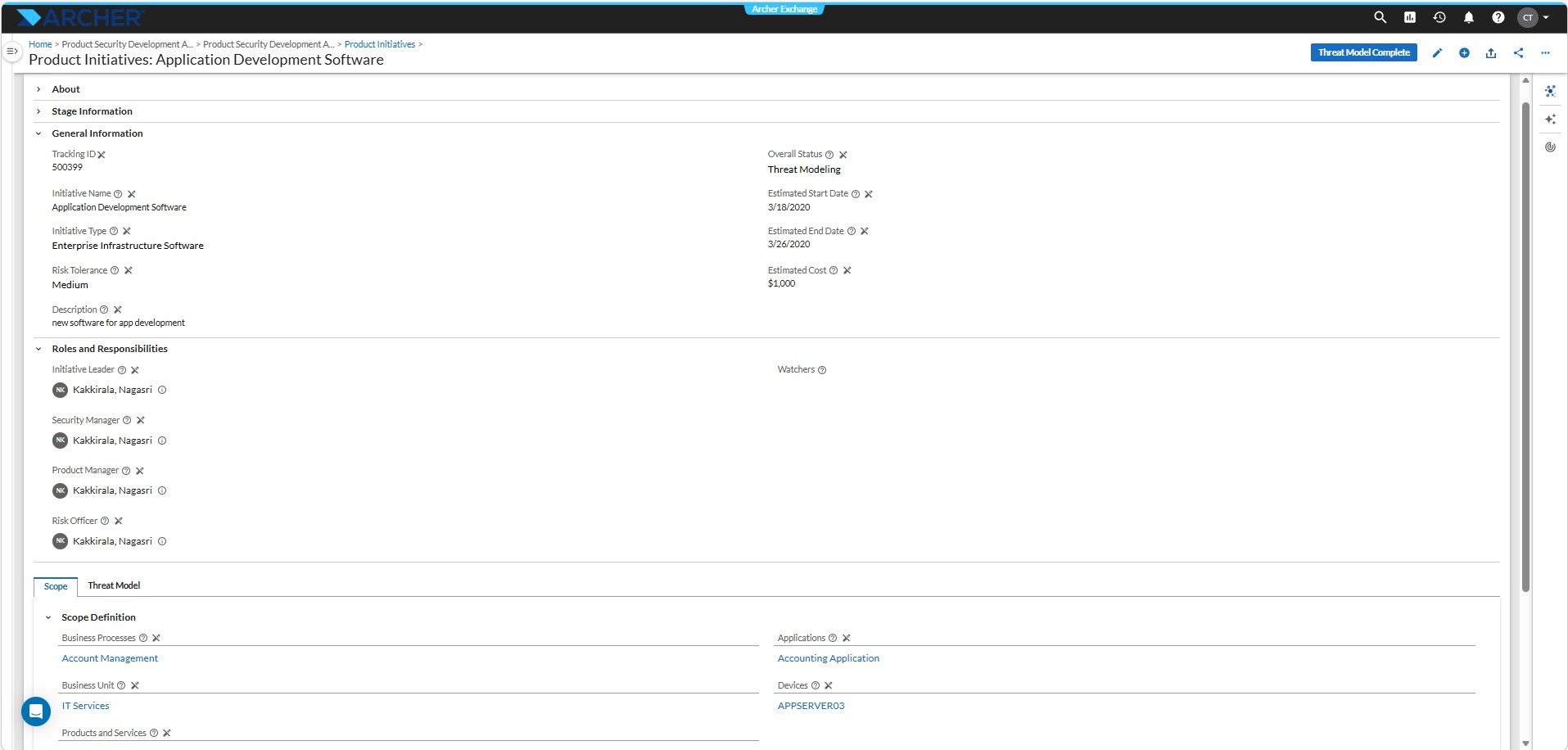Click the Archer Exchange label
1568x750 pixels.
pyautogui.click(x=784, y=9)
